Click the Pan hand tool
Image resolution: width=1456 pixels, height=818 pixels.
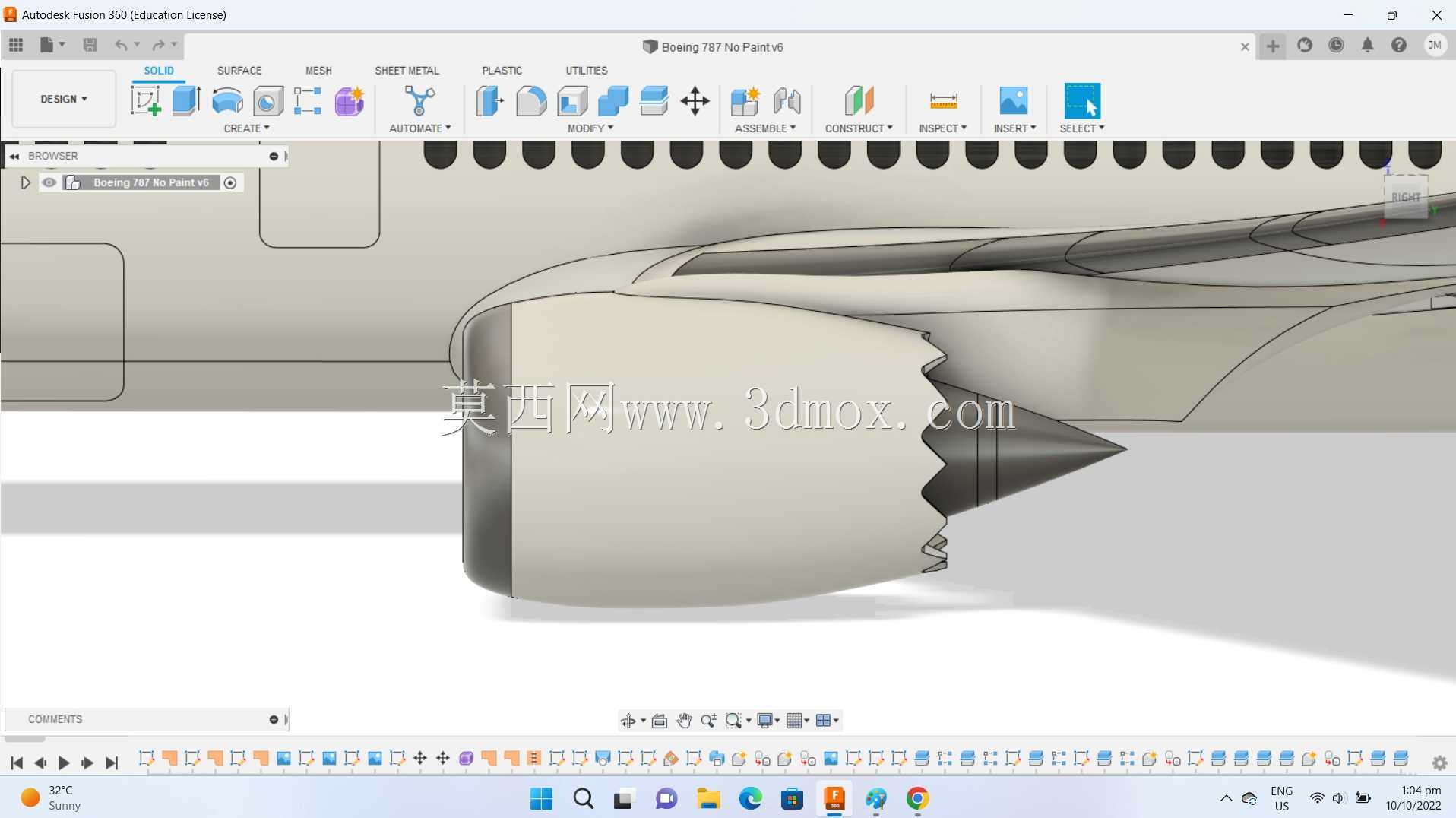coord(684,720)
